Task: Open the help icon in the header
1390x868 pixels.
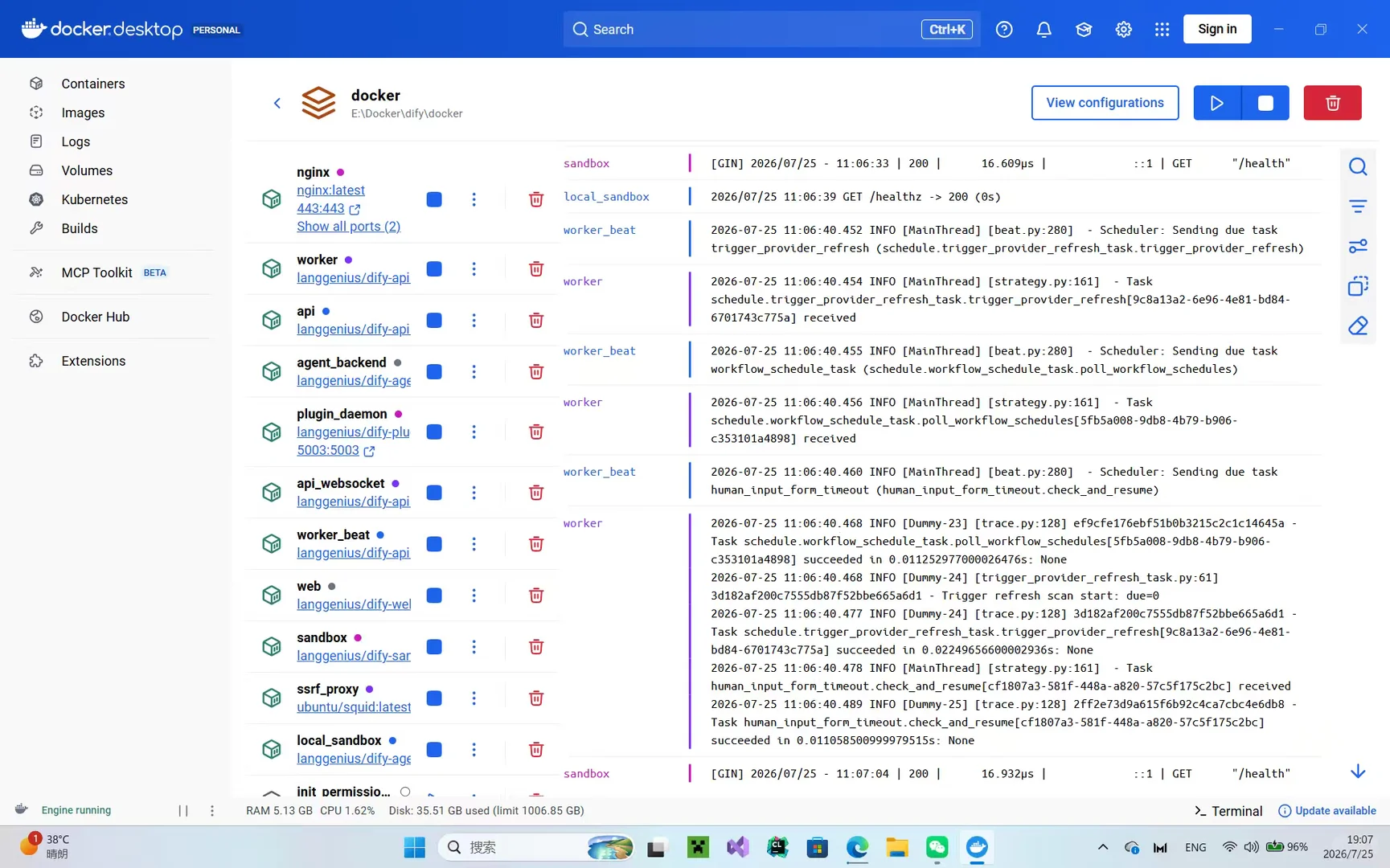Action: 1004,30
